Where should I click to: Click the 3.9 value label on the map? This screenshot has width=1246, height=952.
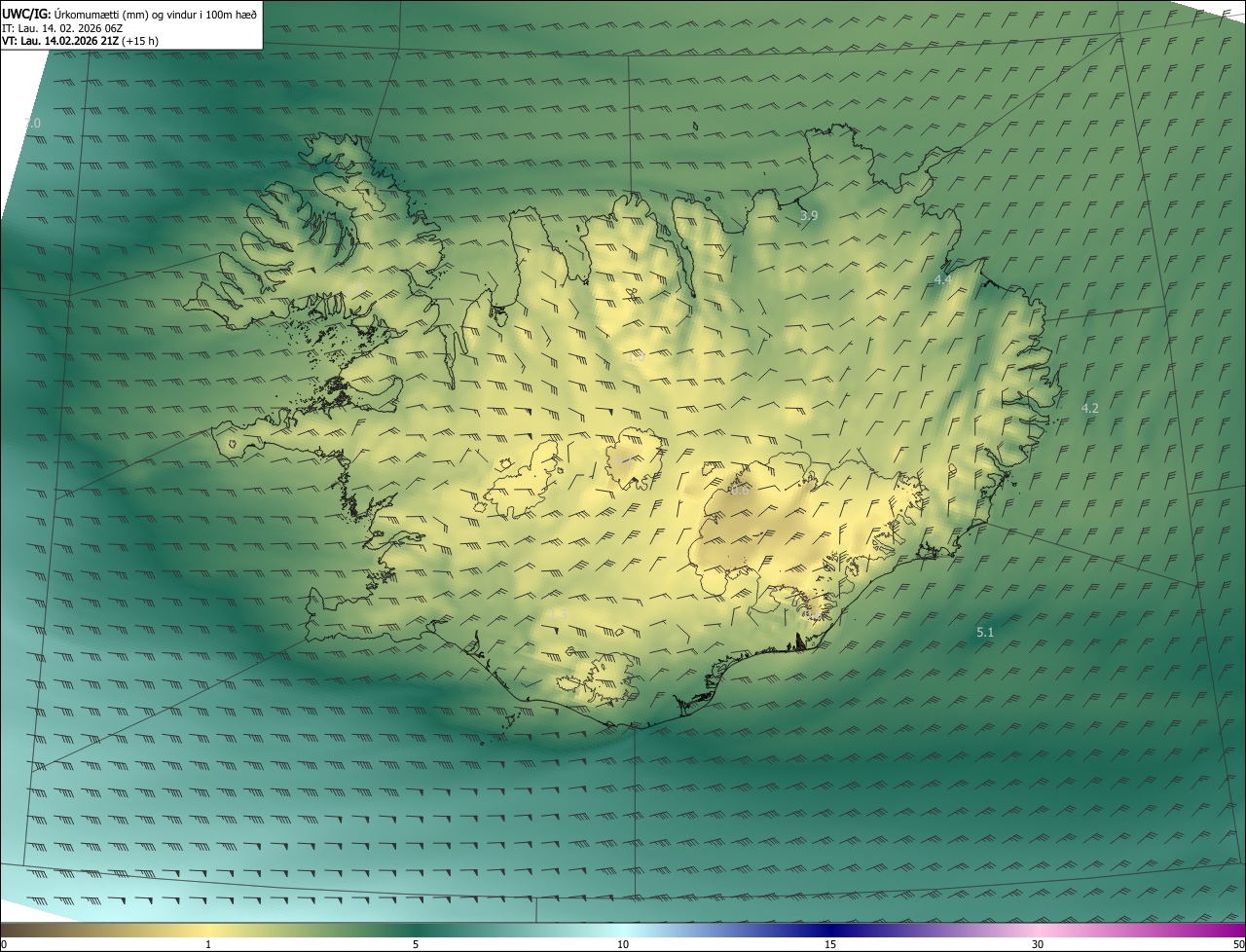[809, 216]
